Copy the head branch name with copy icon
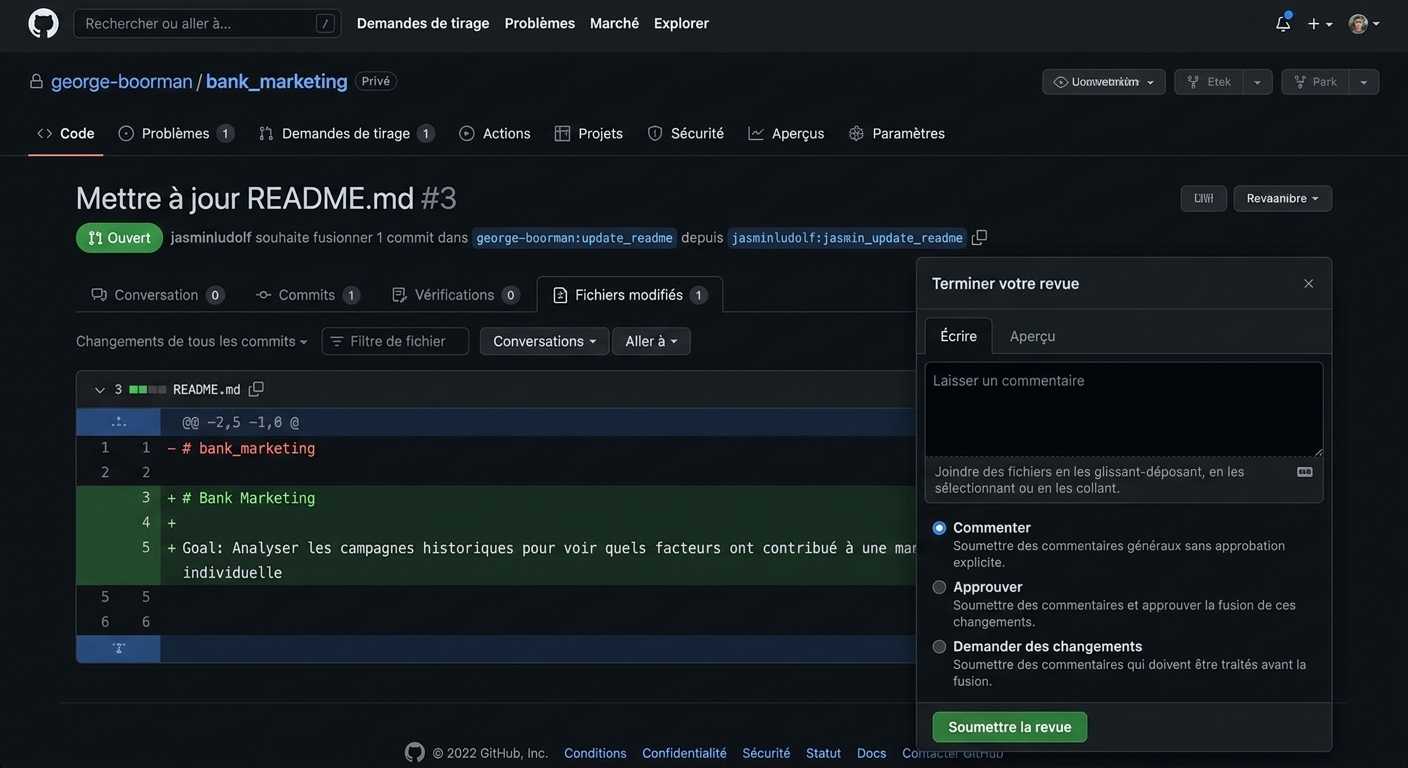1408x768 pixels. [x=980, y=237]
